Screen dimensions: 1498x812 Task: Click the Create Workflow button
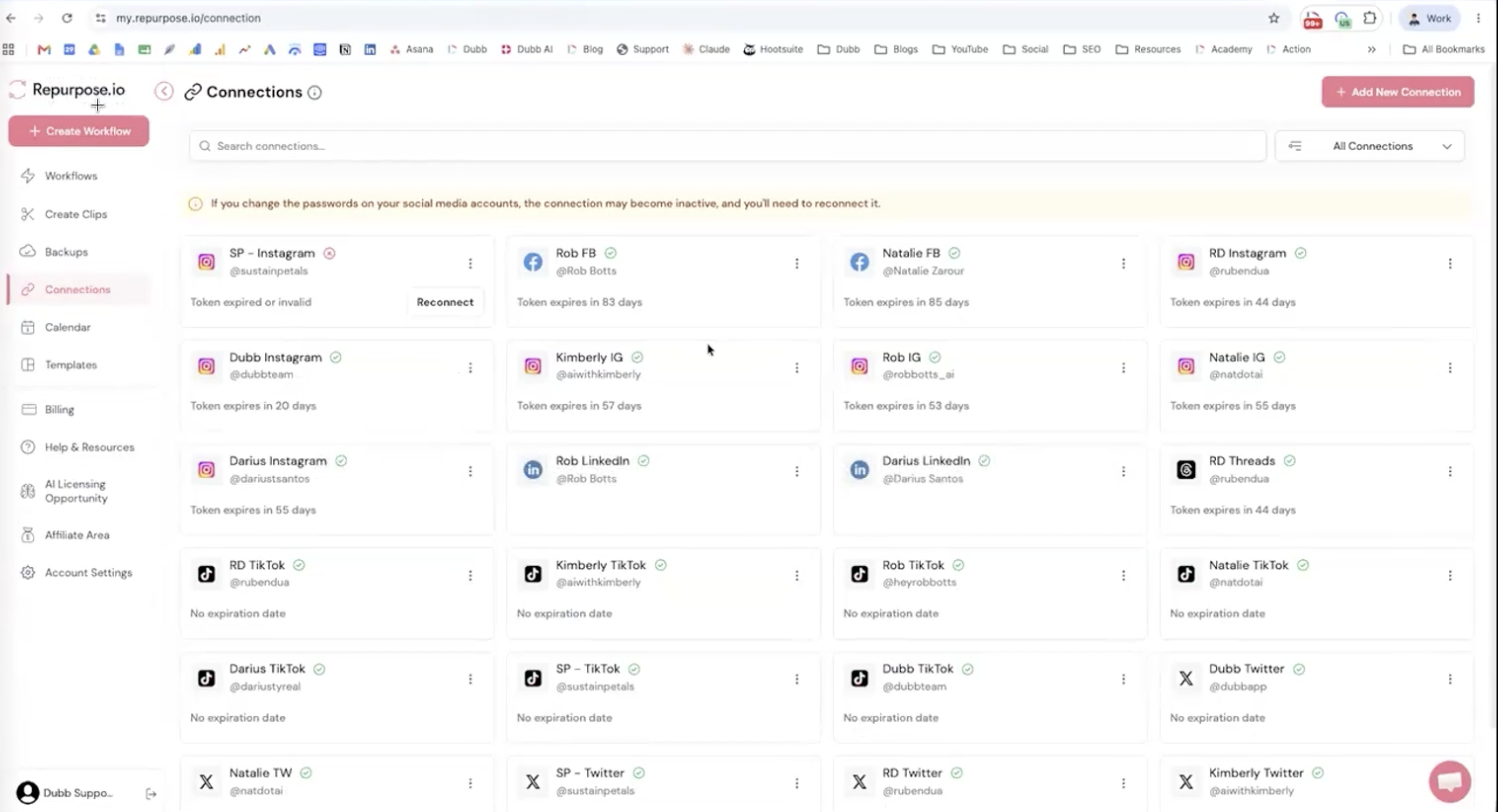79,131
